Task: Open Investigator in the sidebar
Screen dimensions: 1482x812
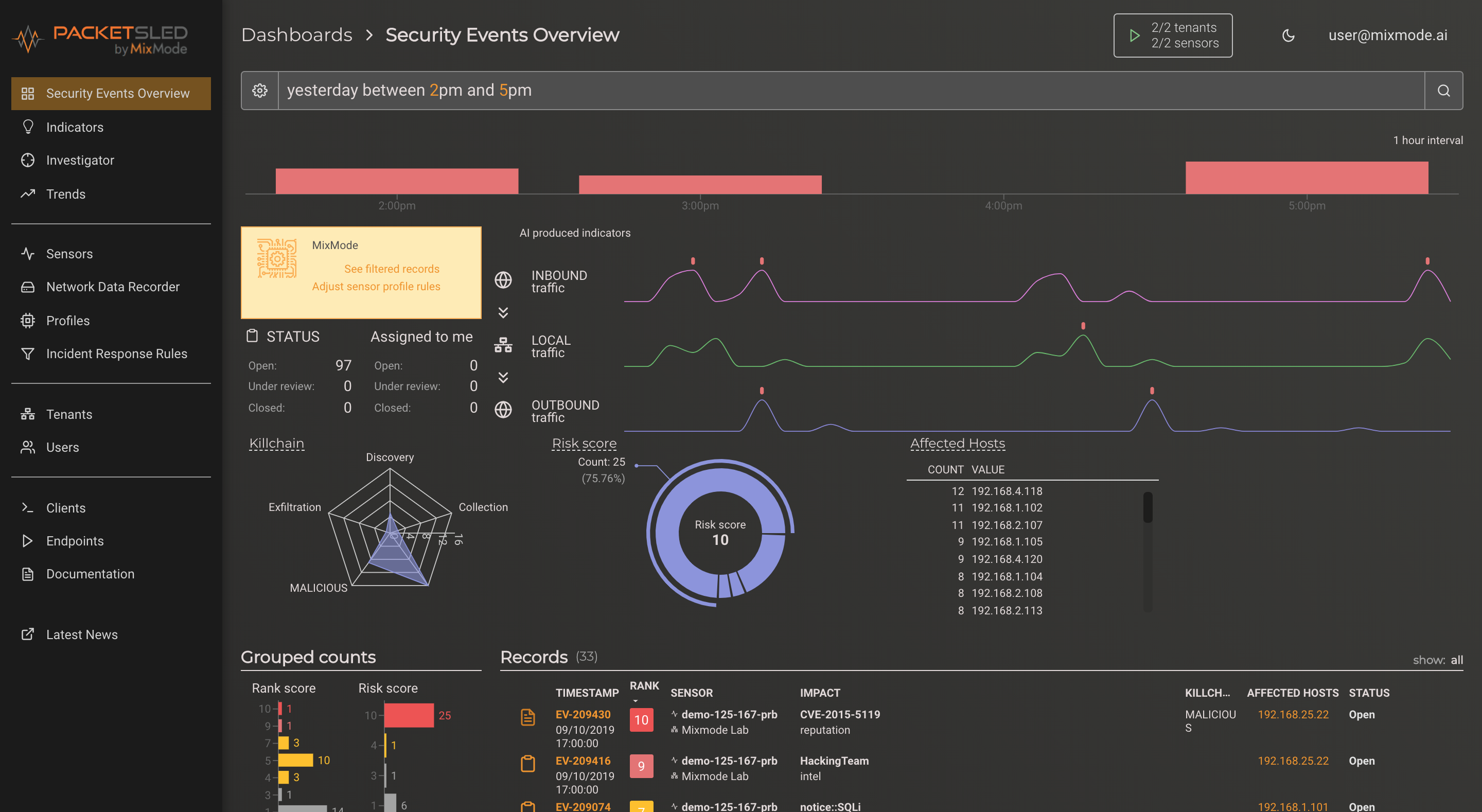Action: [x=80, y=160]
